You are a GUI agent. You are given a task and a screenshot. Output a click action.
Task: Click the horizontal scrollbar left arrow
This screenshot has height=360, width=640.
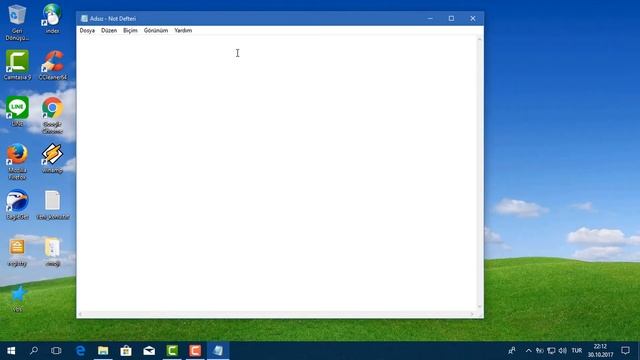80,314
